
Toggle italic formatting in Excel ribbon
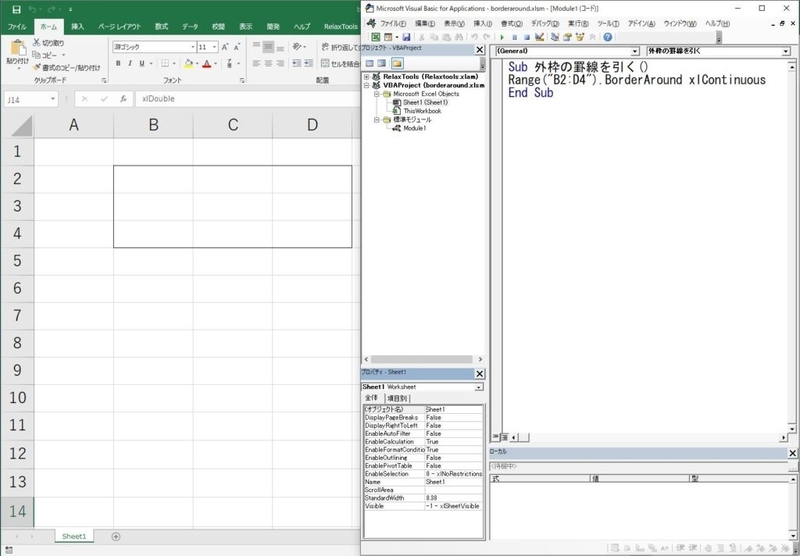click(x=130, y=63)
